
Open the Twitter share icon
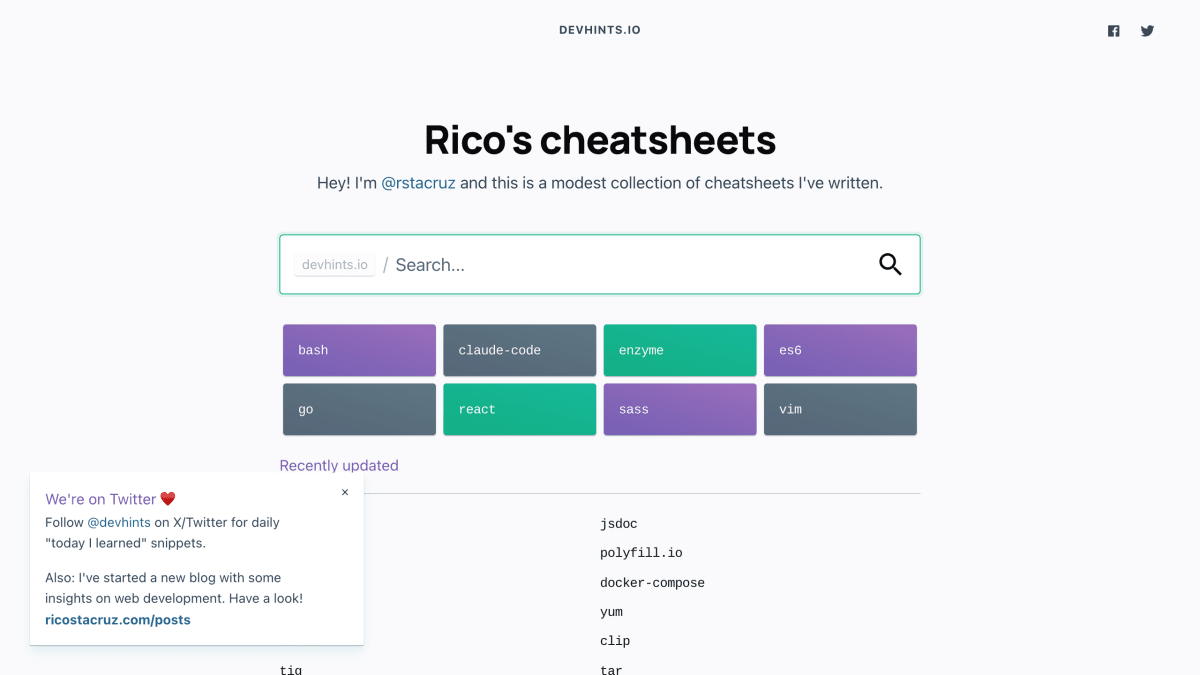click(1147, 31)
